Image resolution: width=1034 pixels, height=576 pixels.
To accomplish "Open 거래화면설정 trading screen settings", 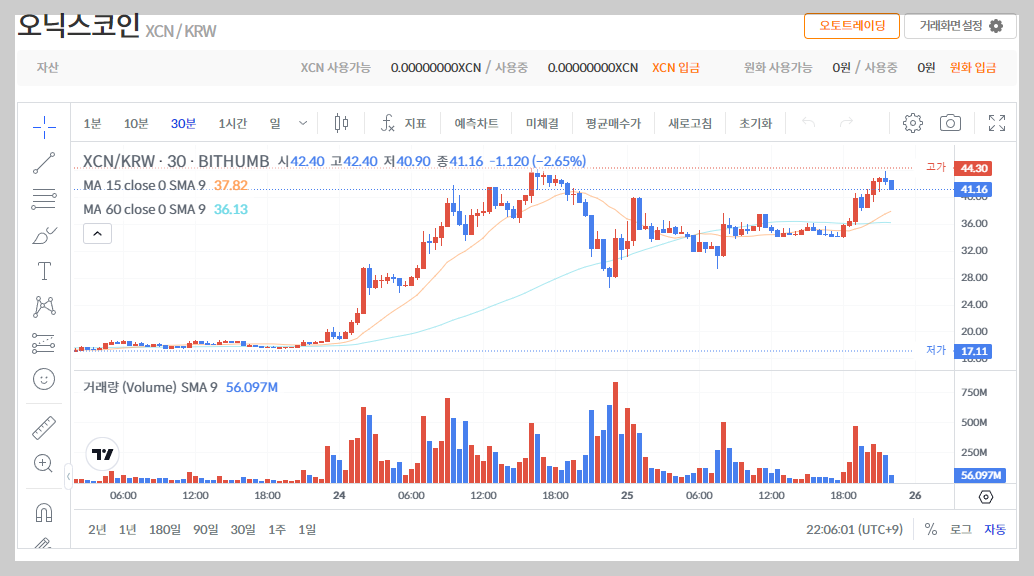I will [x=960, y=26].
